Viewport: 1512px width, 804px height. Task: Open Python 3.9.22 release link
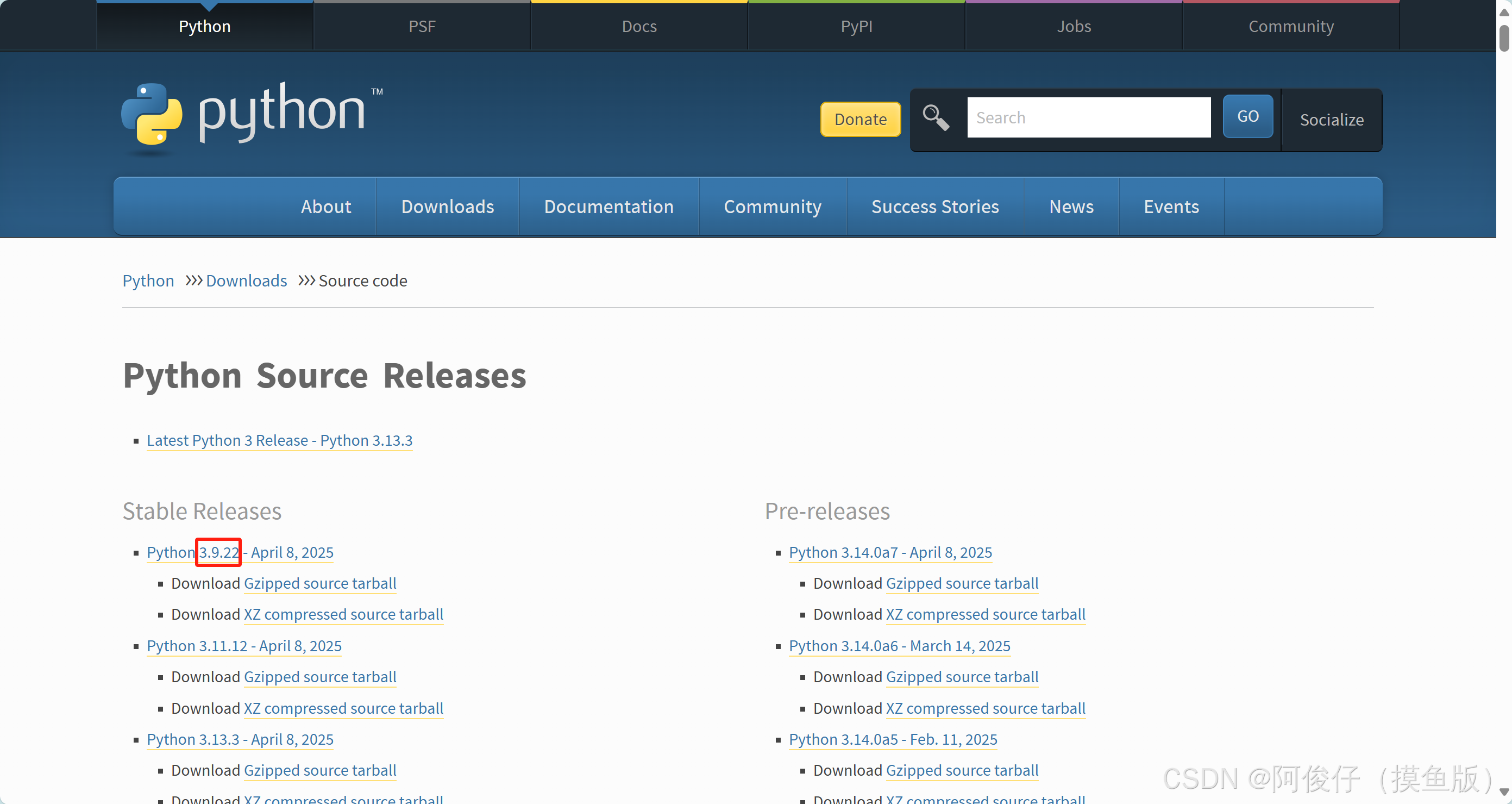click(240, 553)
